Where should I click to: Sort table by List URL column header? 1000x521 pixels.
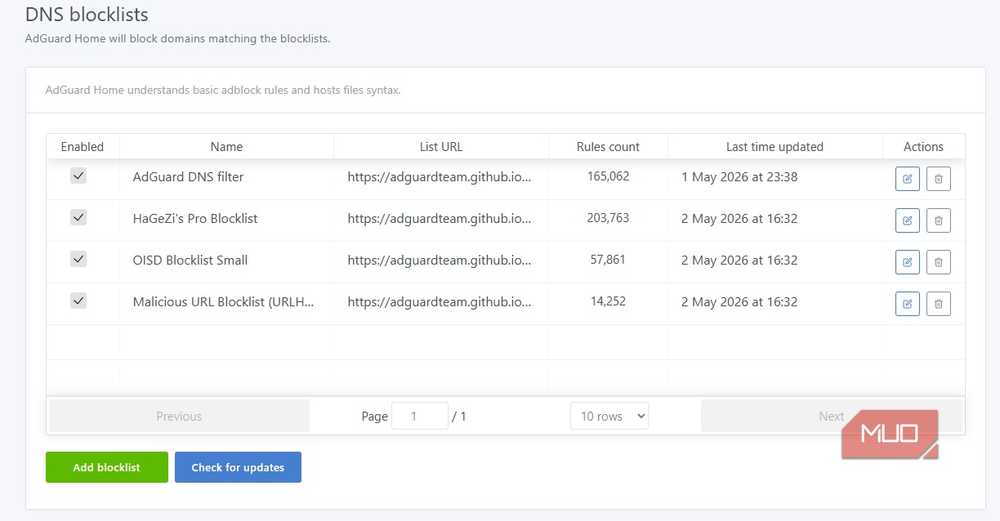click(x=441, y=147)
